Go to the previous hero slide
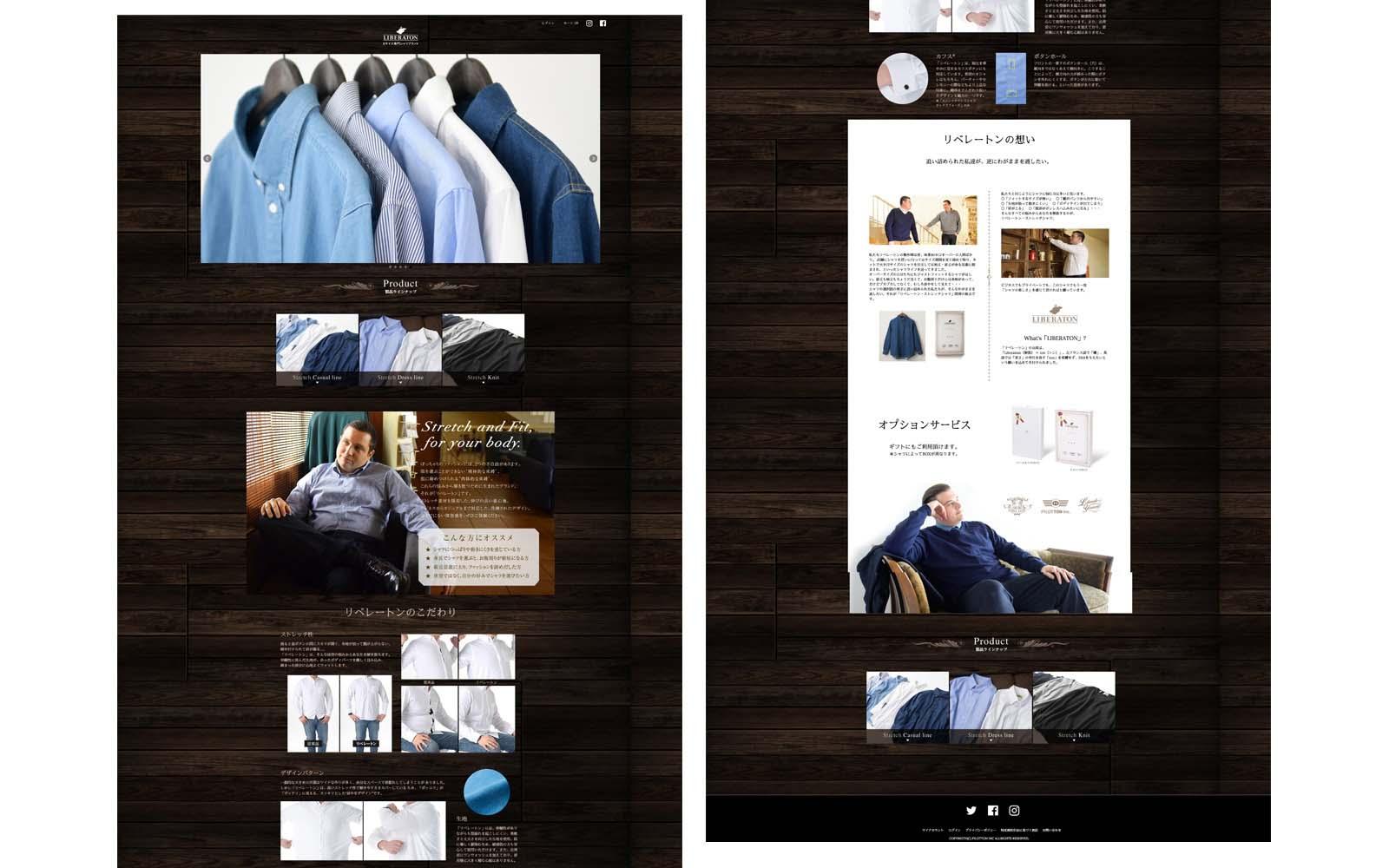This screenshot has height=868, width=1389. coord(207,159)
